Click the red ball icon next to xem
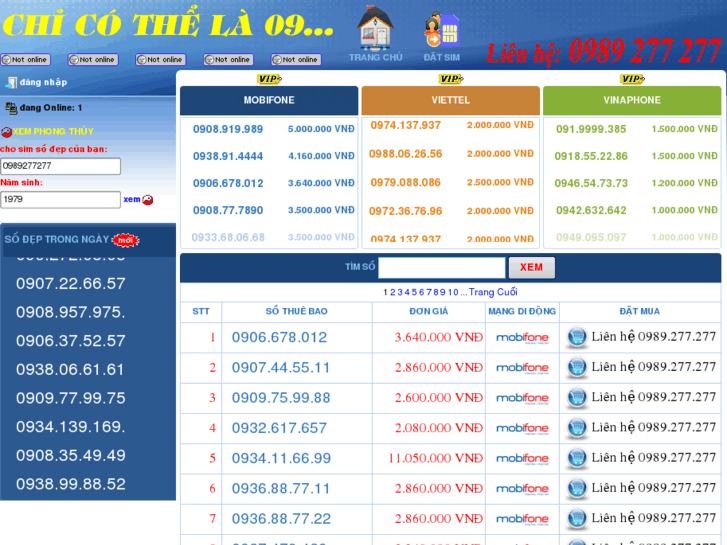This screenshot has height=545, width=727. (x=147, y=200)
